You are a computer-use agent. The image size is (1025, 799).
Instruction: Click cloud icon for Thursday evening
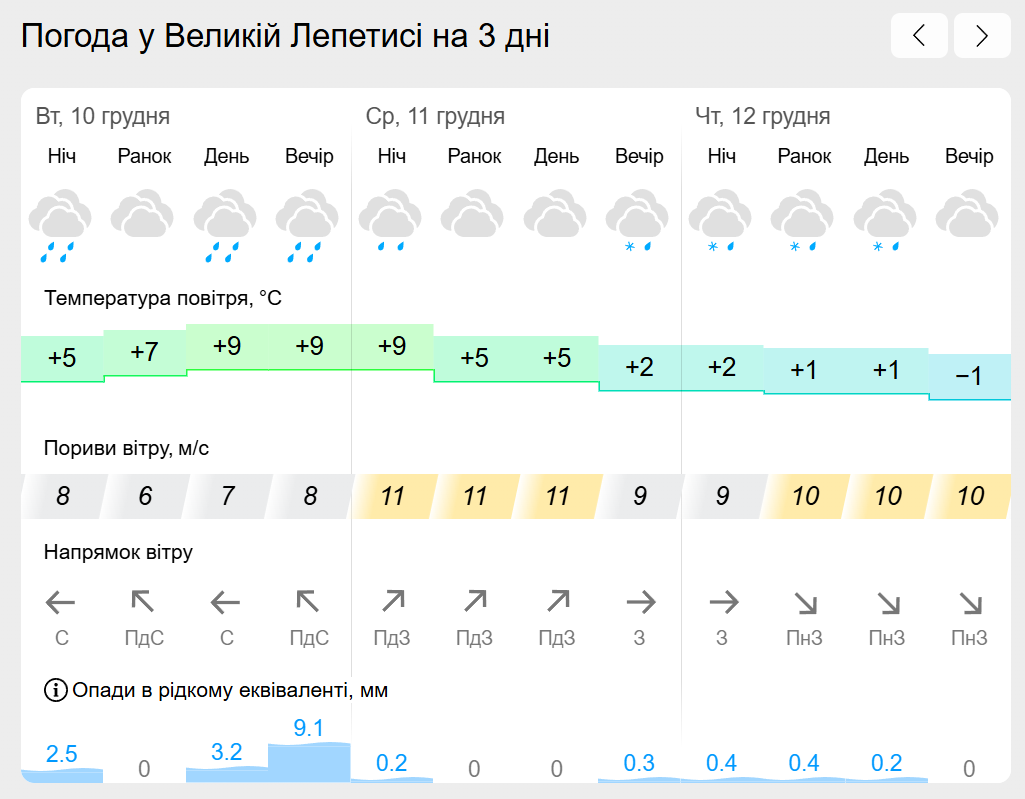point(967,213)
